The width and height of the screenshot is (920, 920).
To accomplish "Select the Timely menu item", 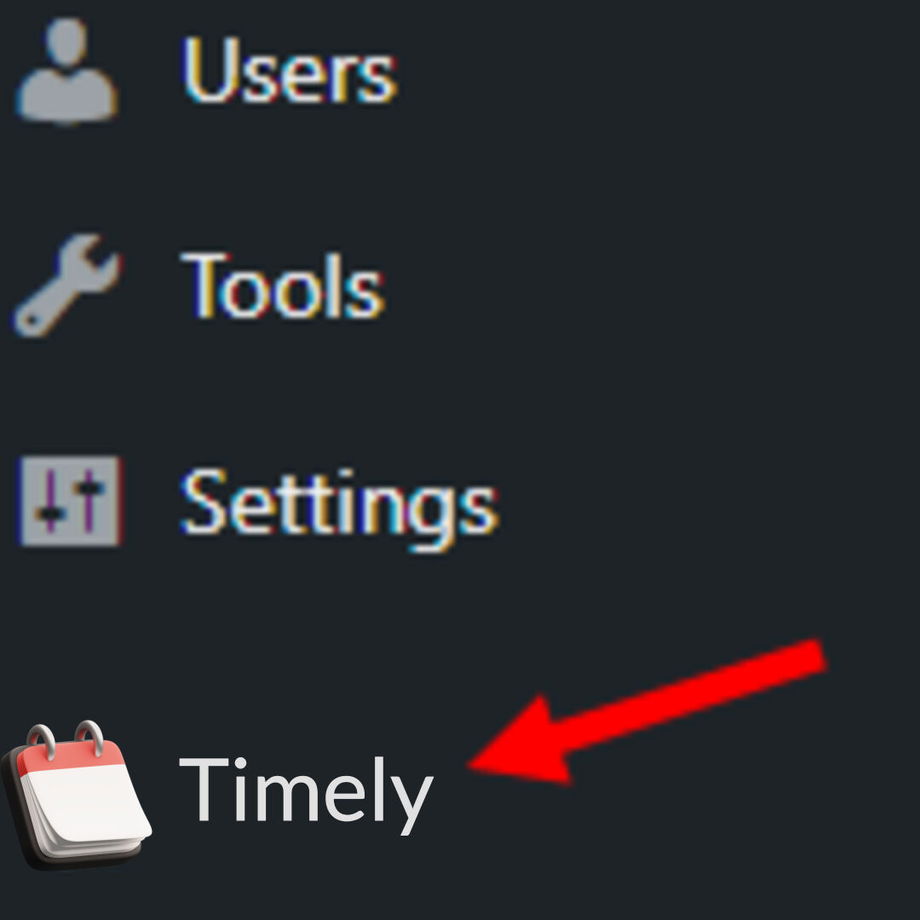I will [217, 795].
